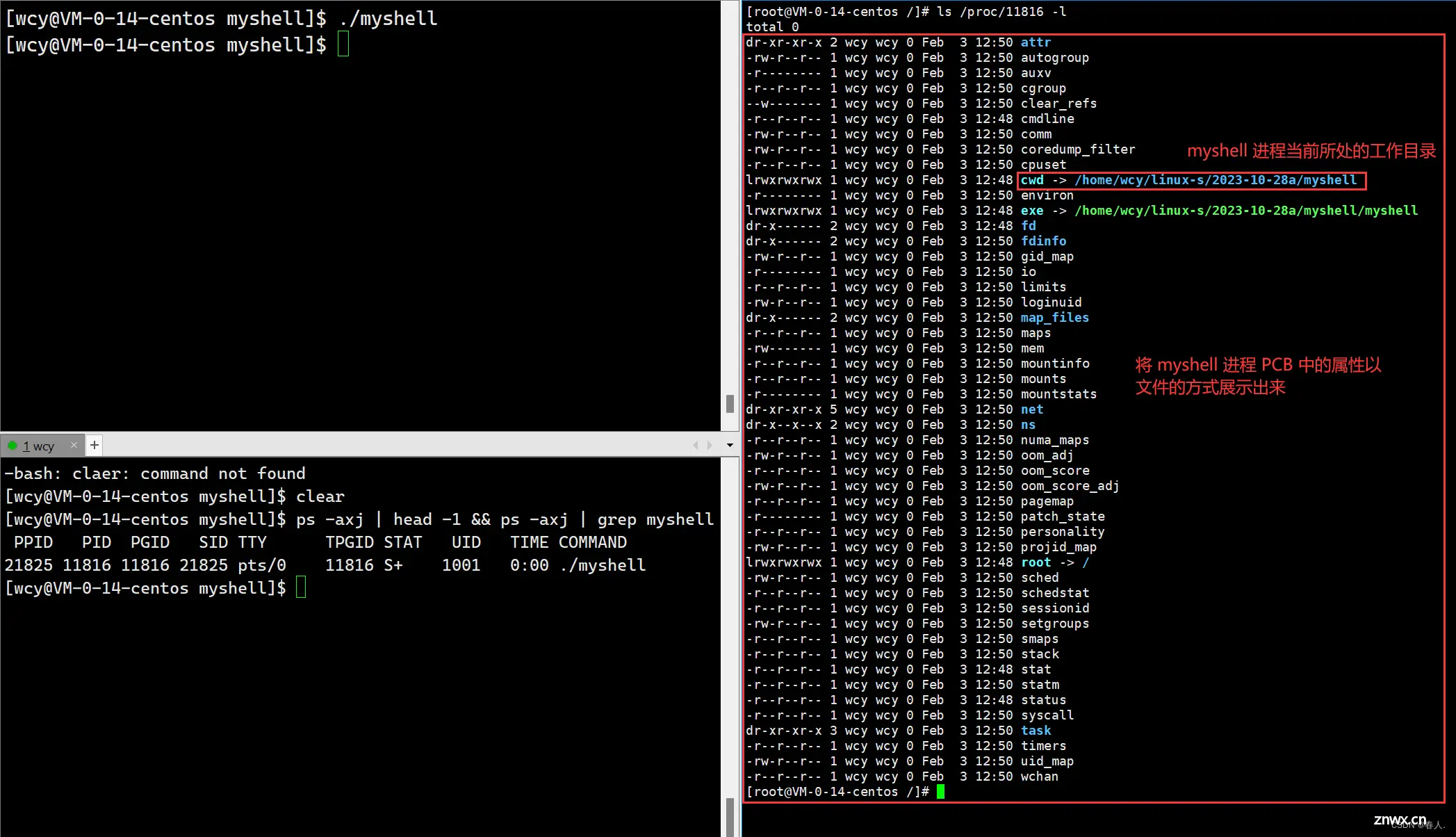Image resolution: width=1456 pixels, height=837 pixels.
Task: Click the 'wchan' file name
Action: point(1040,777)
